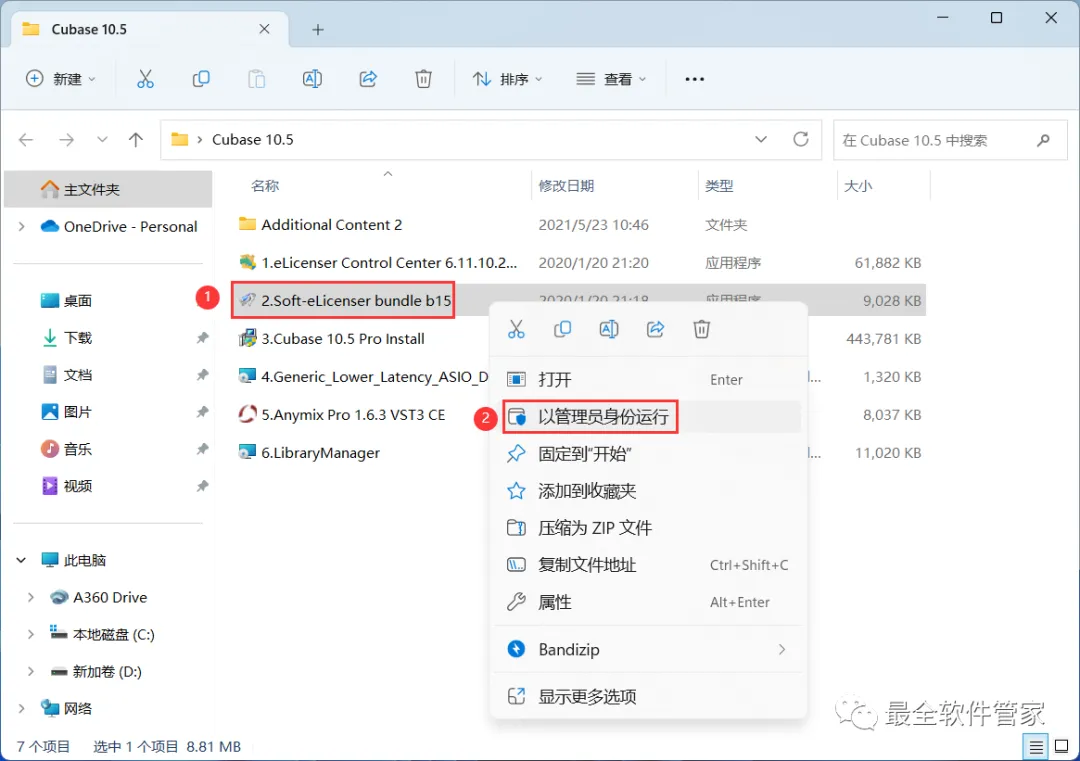The height and width of the screenshot is (761, 1080).
Task: Collapse the 此电脑 tree node
Action: point(21,561)
